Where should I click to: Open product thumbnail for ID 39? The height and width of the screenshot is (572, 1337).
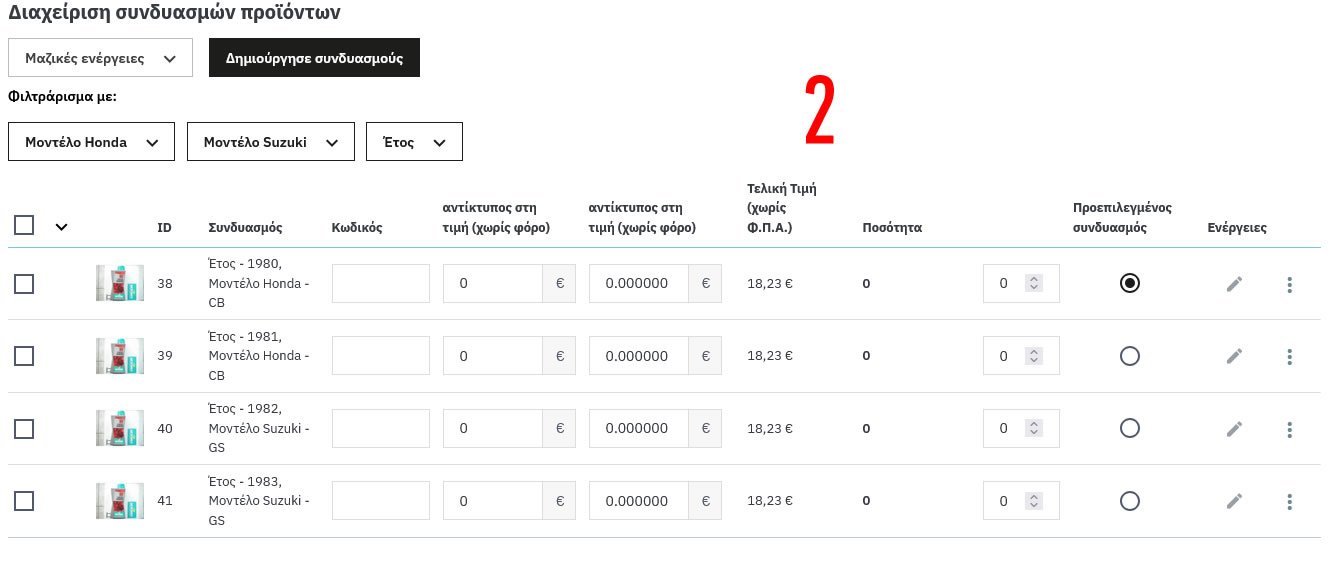point(120,356)
